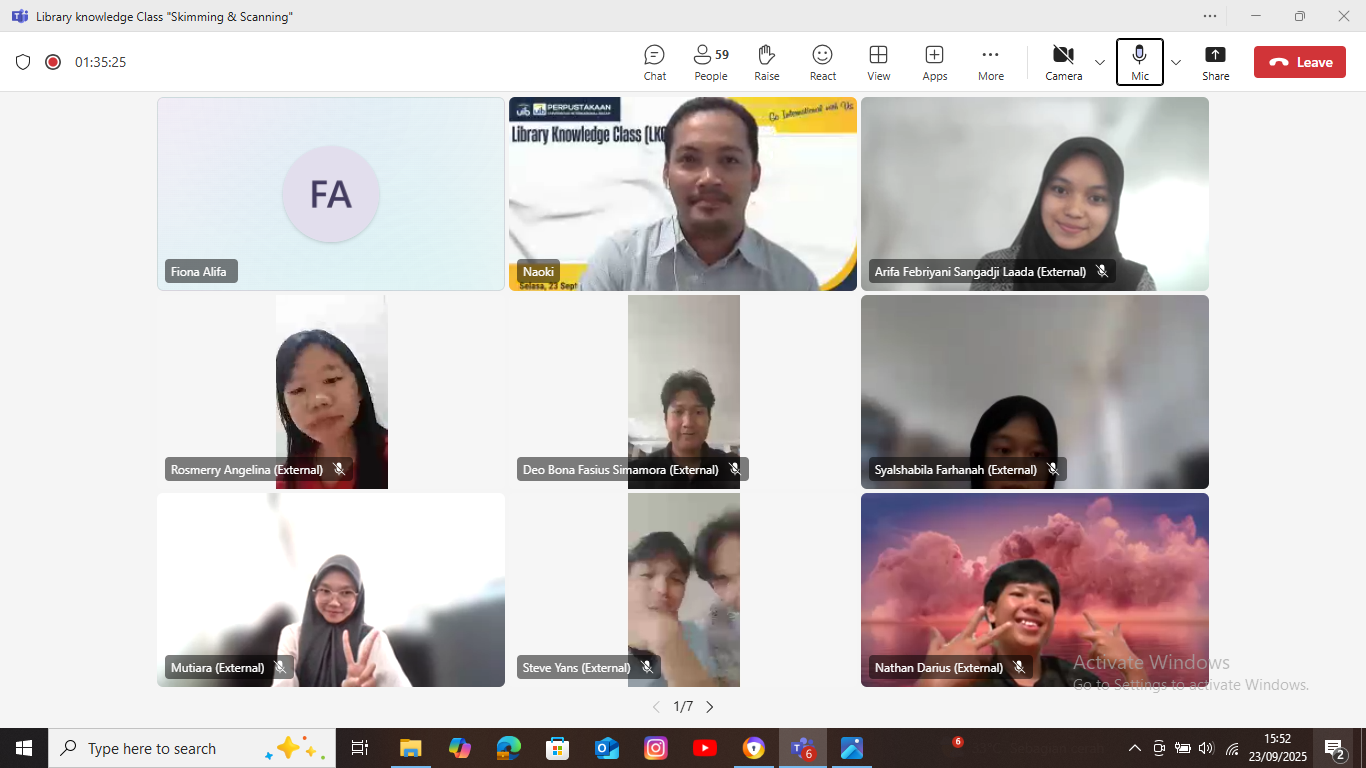Click the Share screen icon
This screenshot has width=1366, height=768.
click(1215, 62)
